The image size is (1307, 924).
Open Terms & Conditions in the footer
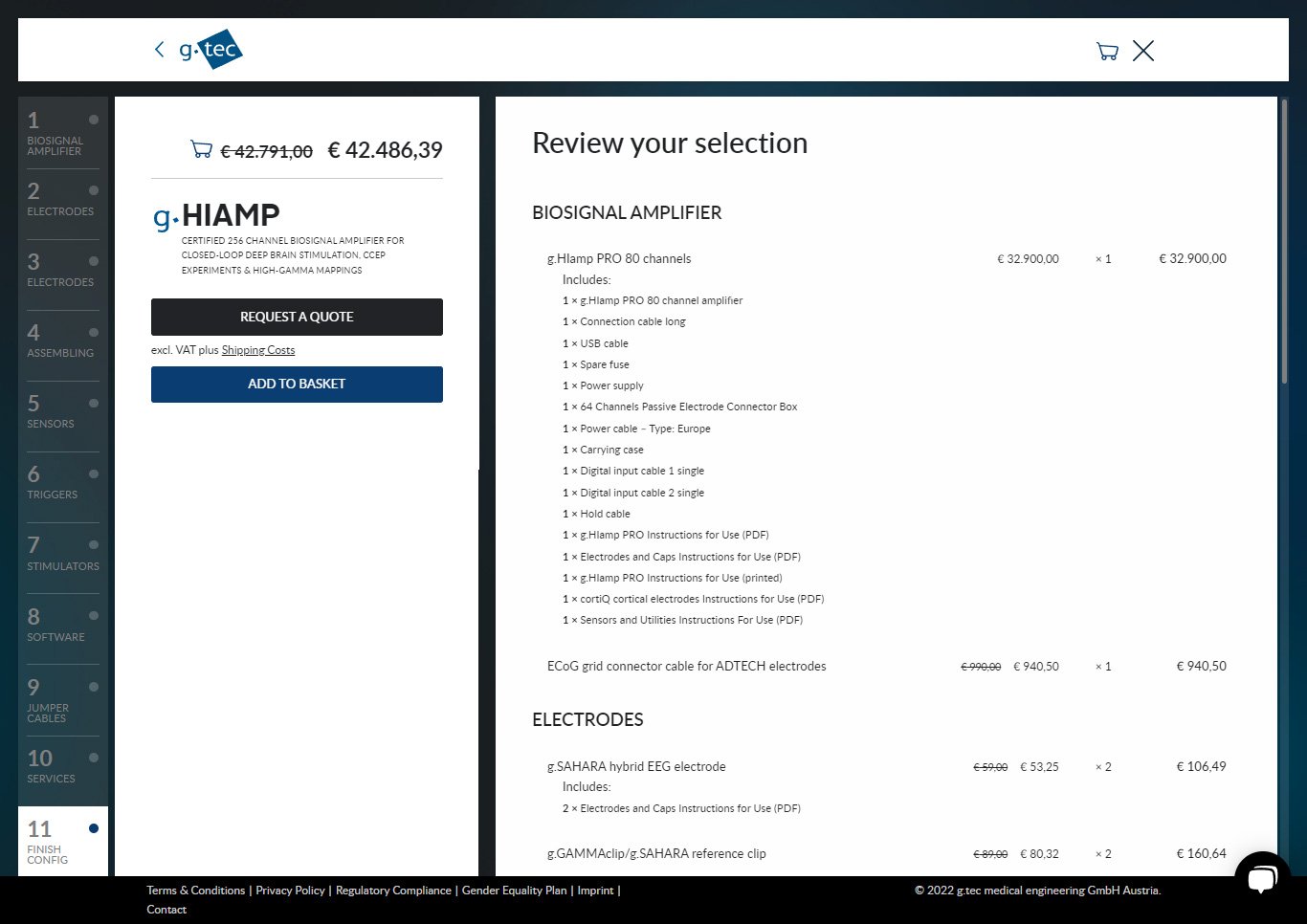(196, 891)
